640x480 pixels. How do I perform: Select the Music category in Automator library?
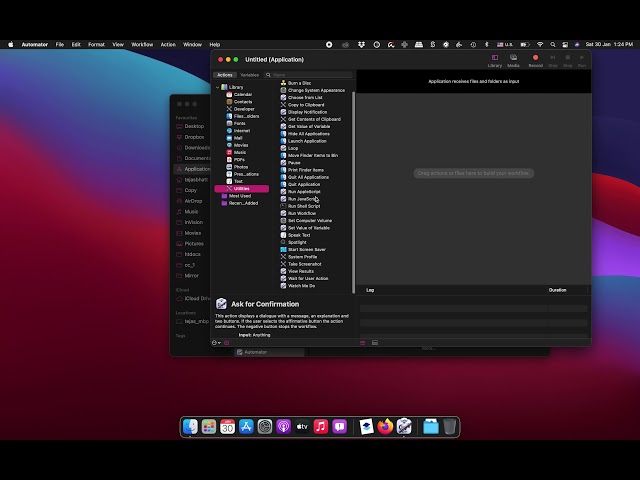point(240,153)
